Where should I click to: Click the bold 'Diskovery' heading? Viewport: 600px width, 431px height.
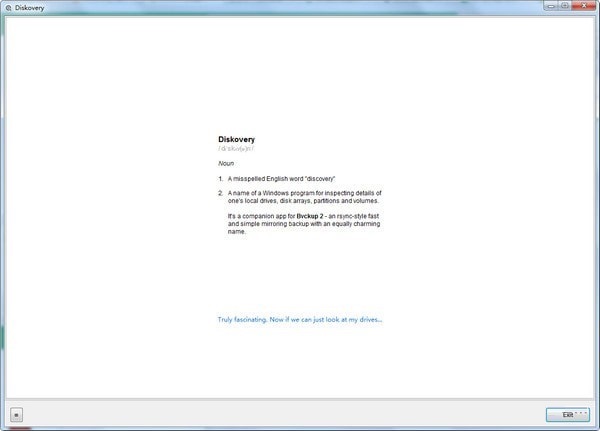pyautogui.click(x=236, y=139)
